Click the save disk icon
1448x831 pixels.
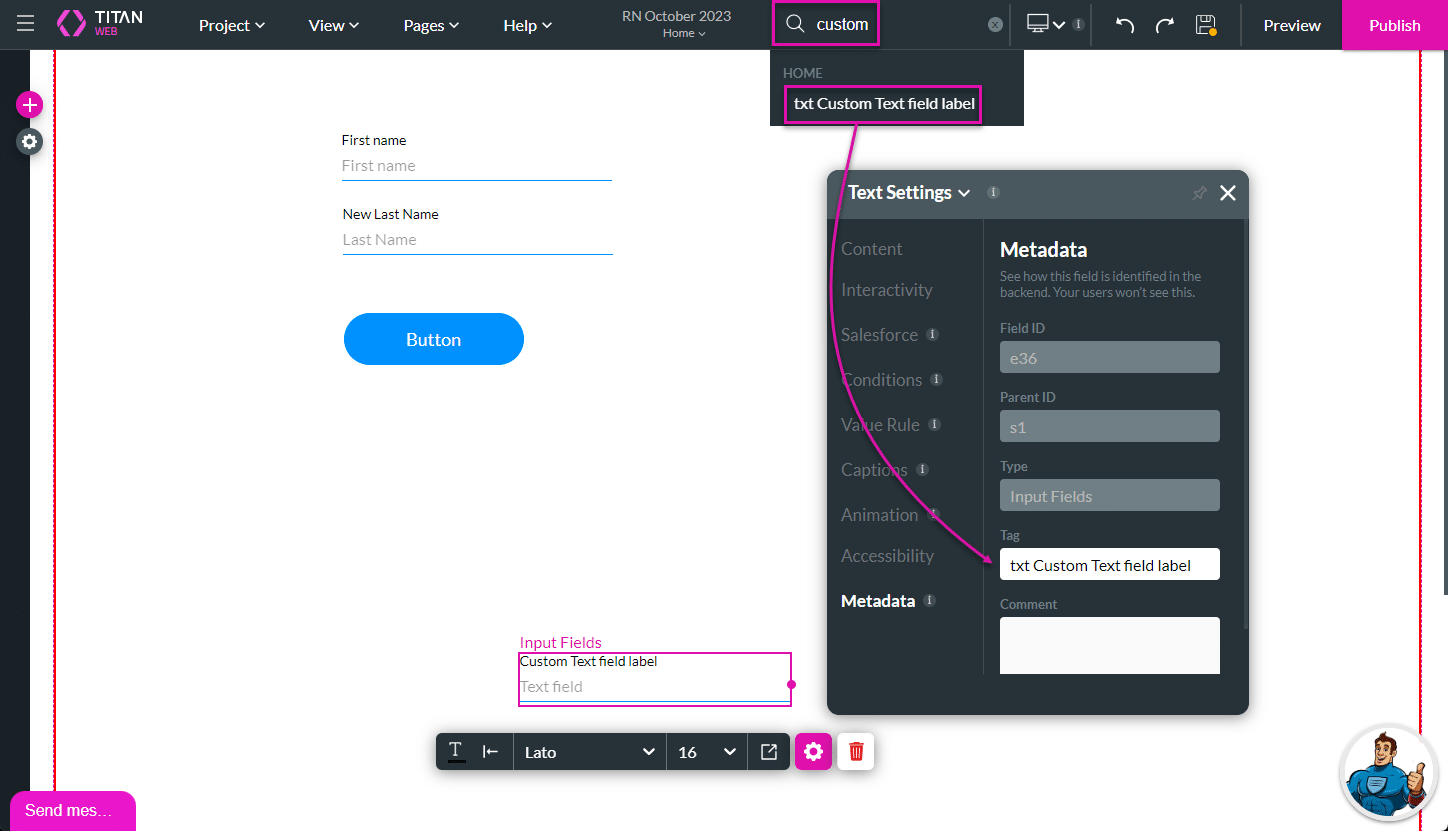point(1205,25)
